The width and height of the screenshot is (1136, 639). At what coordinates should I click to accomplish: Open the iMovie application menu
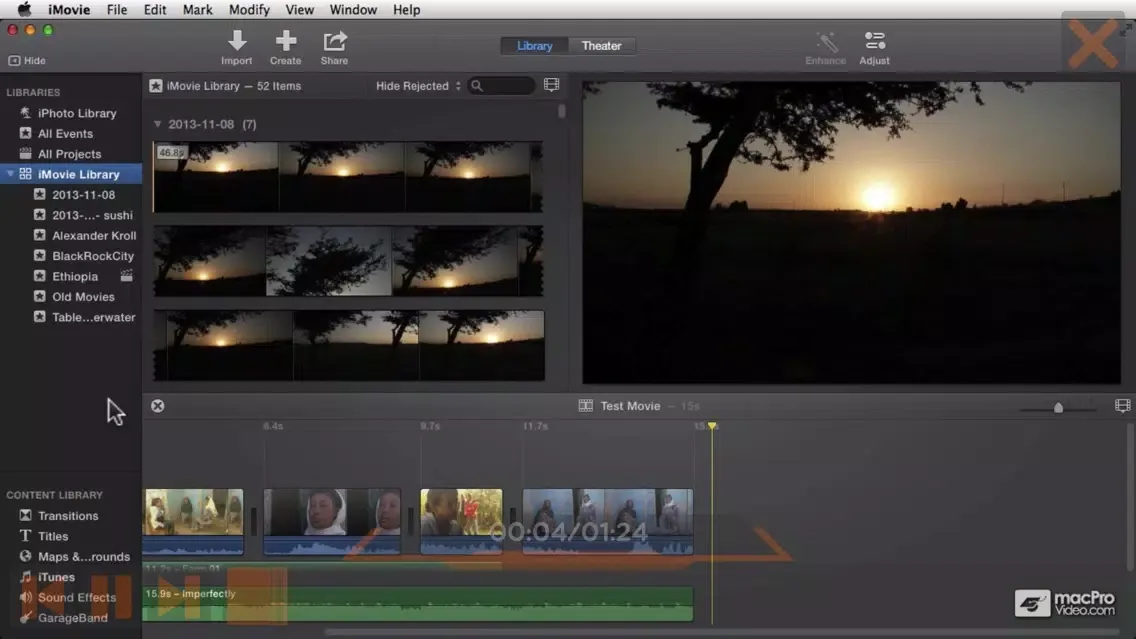click(69, 9)
